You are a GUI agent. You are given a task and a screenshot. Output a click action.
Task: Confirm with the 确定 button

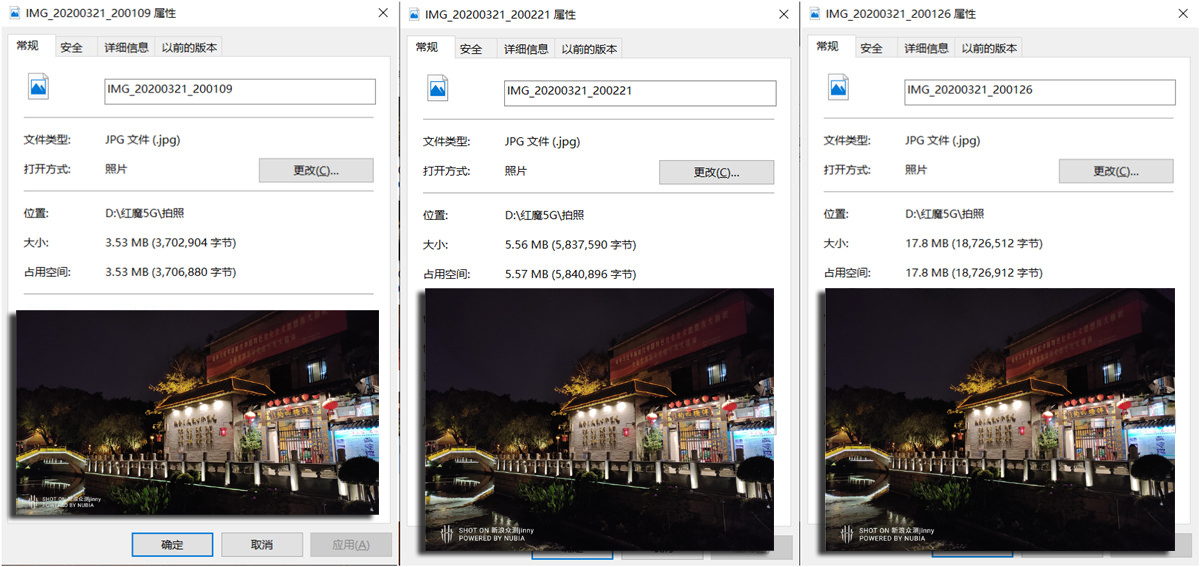pyautogui.click(x=172, y=545)
